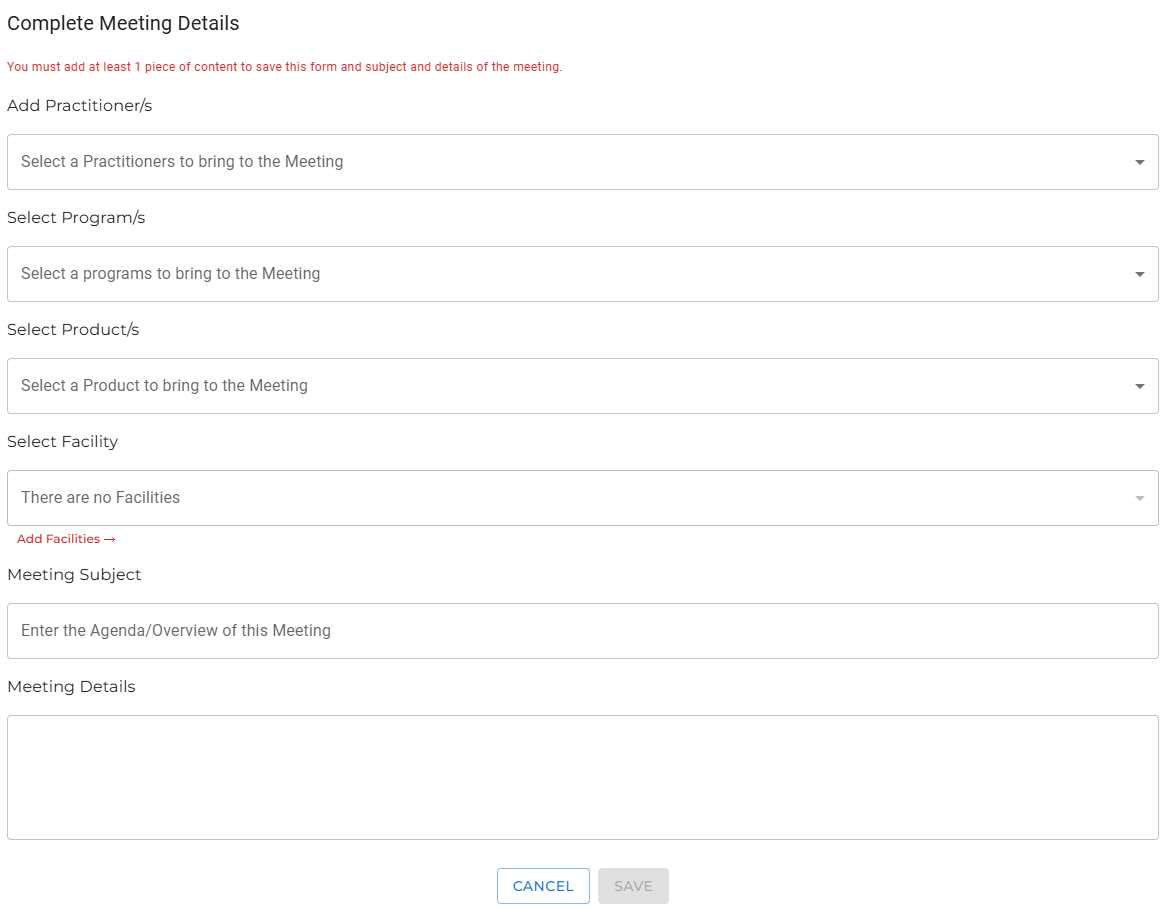Viewport: 1170px width, 908px height.
Task: Click the disabled Facility dropdown chevron
Action: pos(1138,497)
